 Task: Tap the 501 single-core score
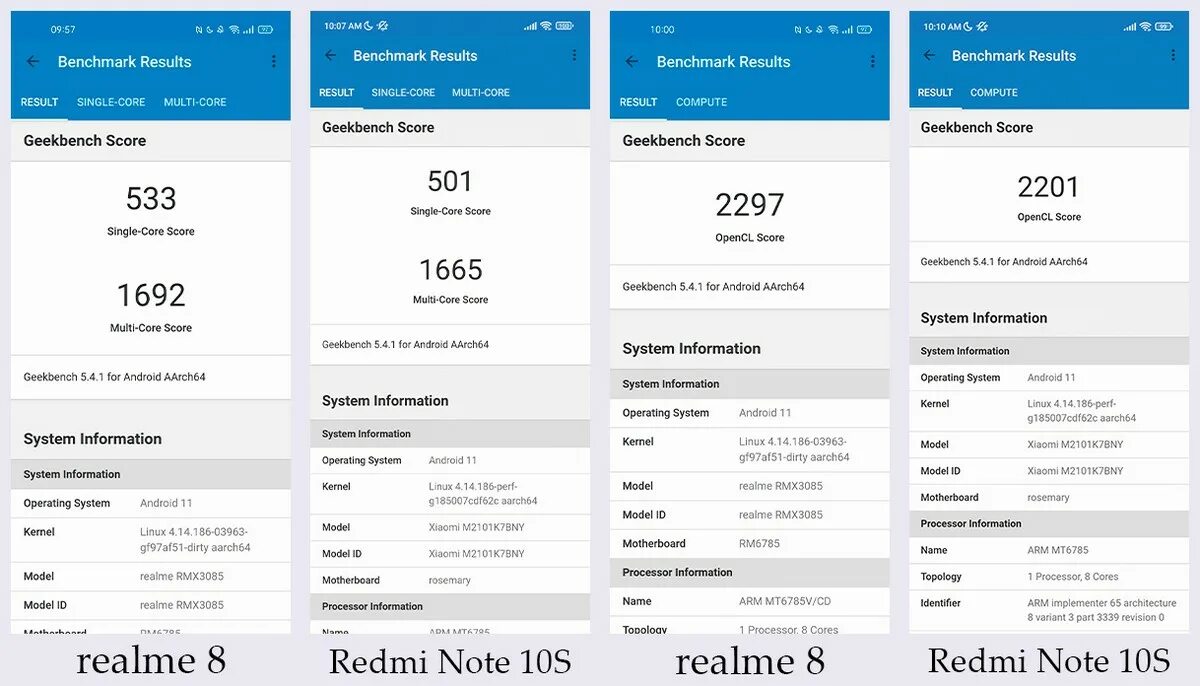(x=450, y=181)
